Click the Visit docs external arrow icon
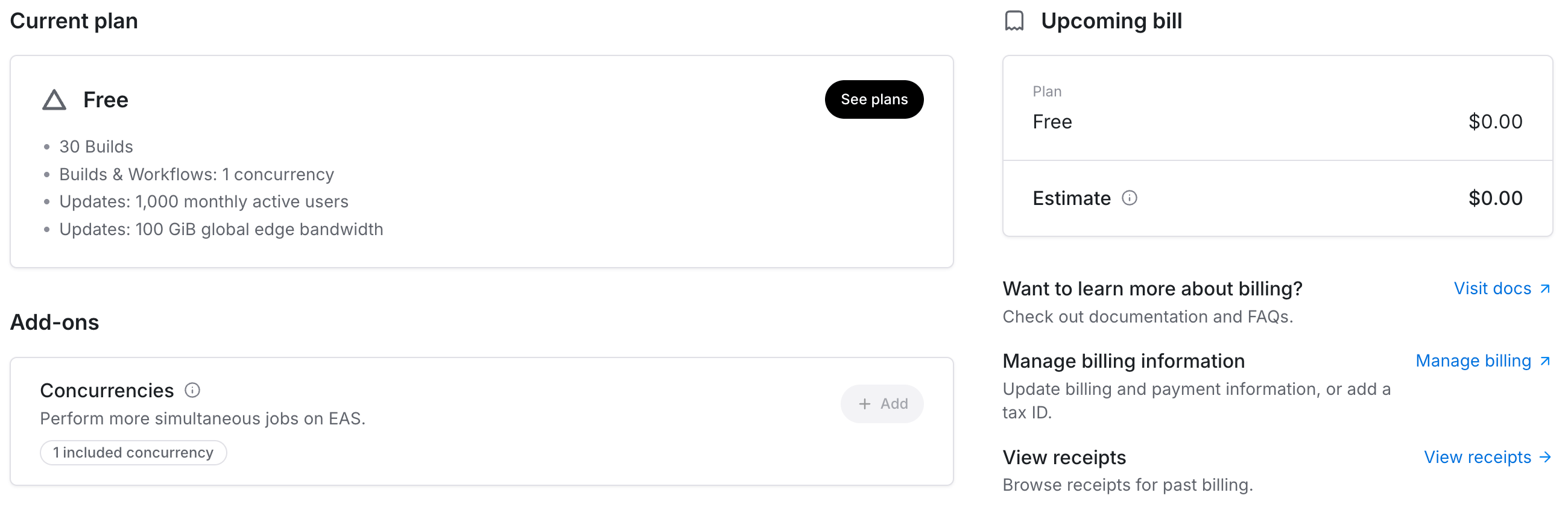 click(1545, 289)
